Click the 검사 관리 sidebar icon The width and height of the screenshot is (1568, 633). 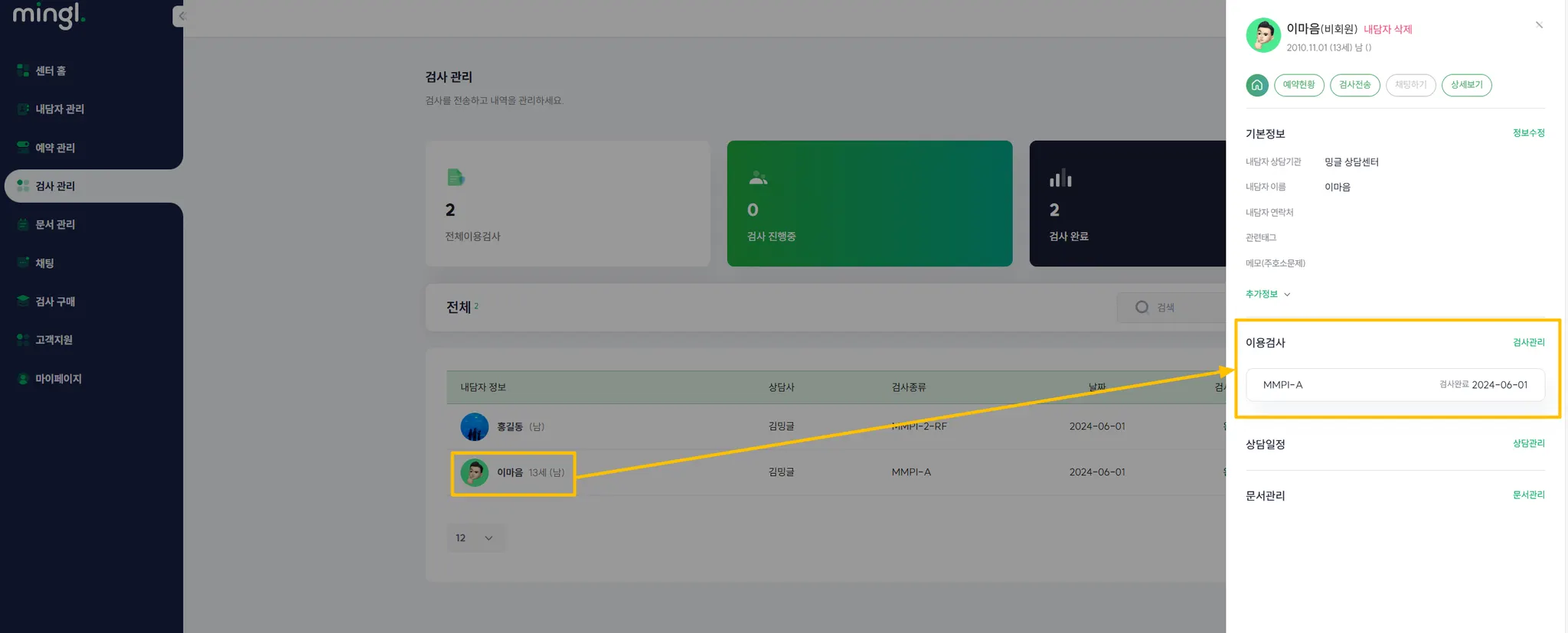tap(23, 185)
